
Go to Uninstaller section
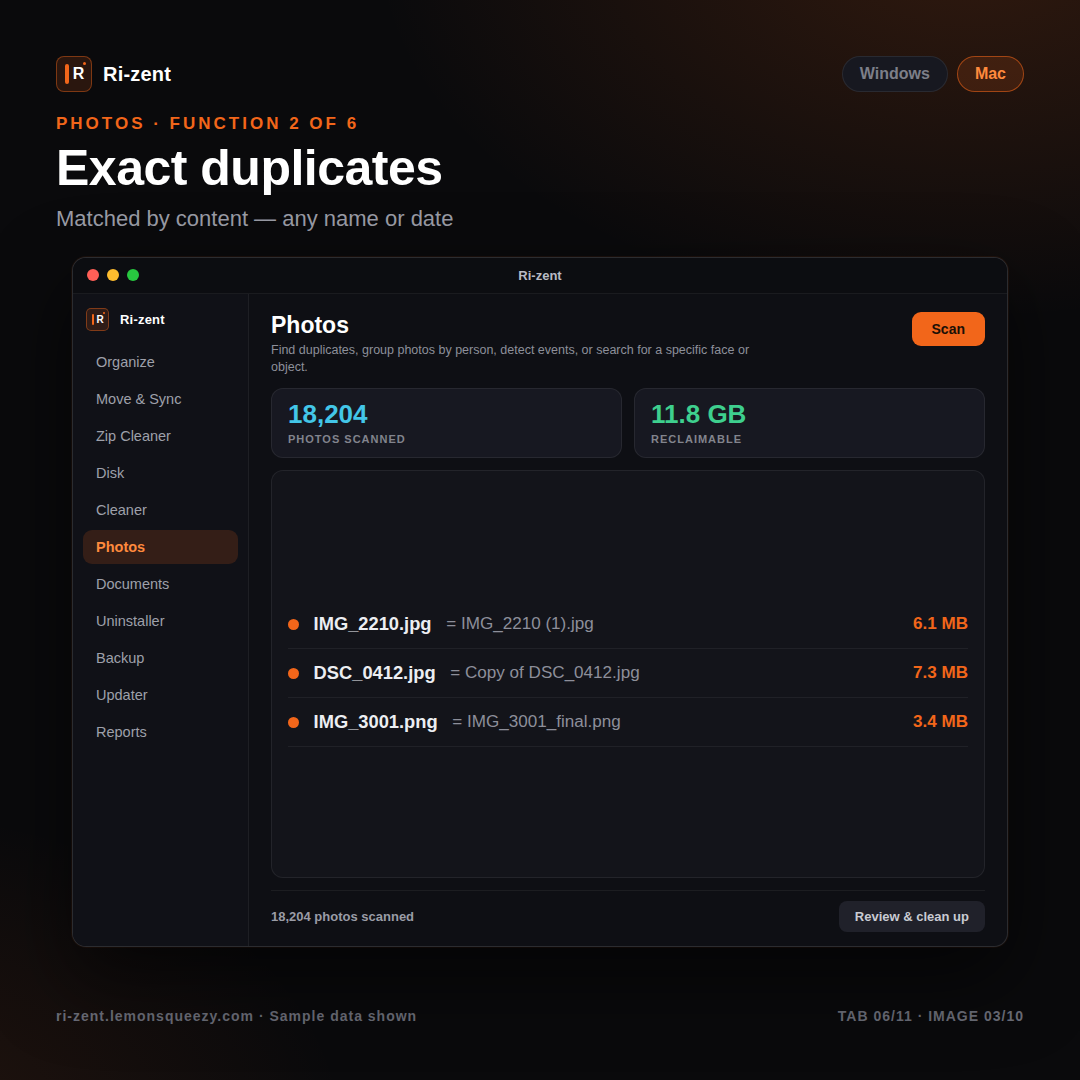pos(160,621)
